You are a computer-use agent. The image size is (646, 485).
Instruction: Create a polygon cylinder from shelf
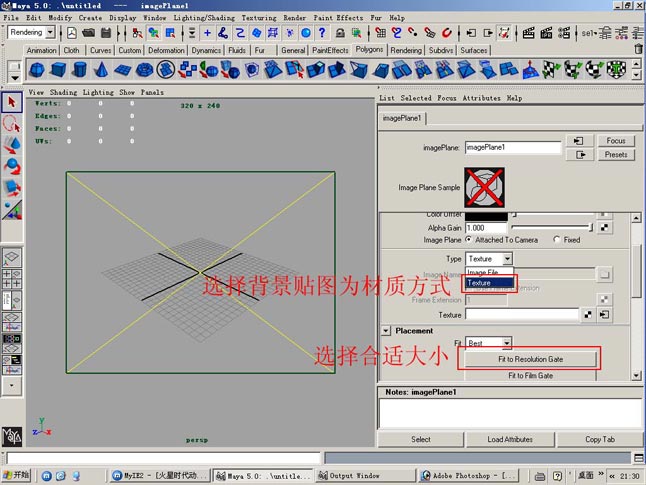(80, 69)
